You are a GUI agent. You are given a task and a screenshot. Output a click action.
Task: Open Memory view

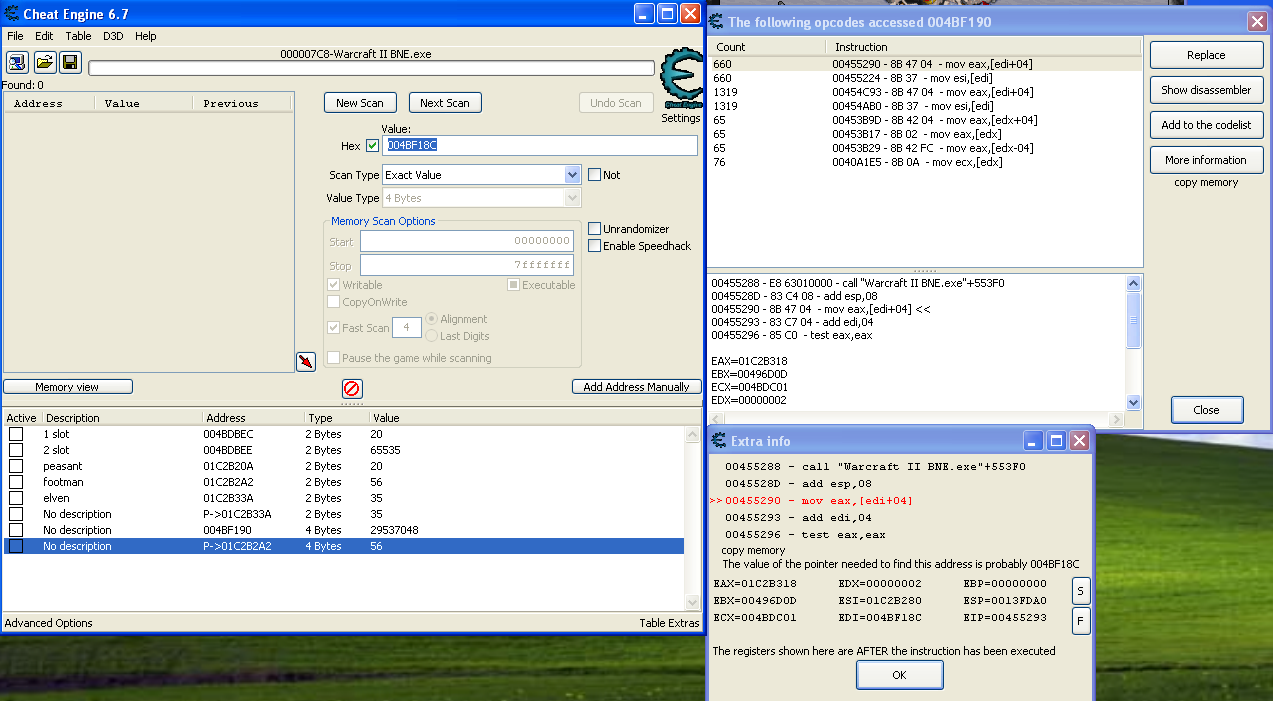[67, 387]
